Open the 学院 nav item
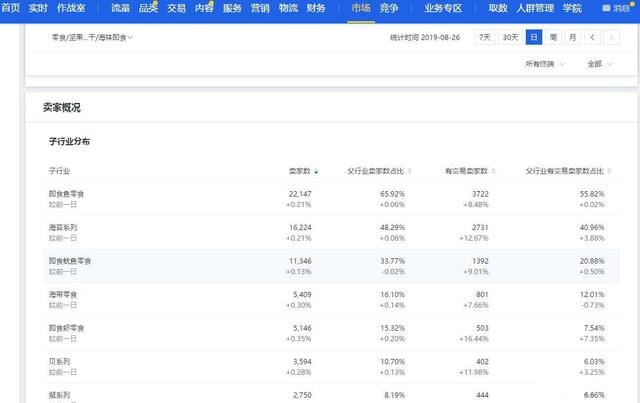The width and height of the screenshot is (640, 403). [572, 8]
